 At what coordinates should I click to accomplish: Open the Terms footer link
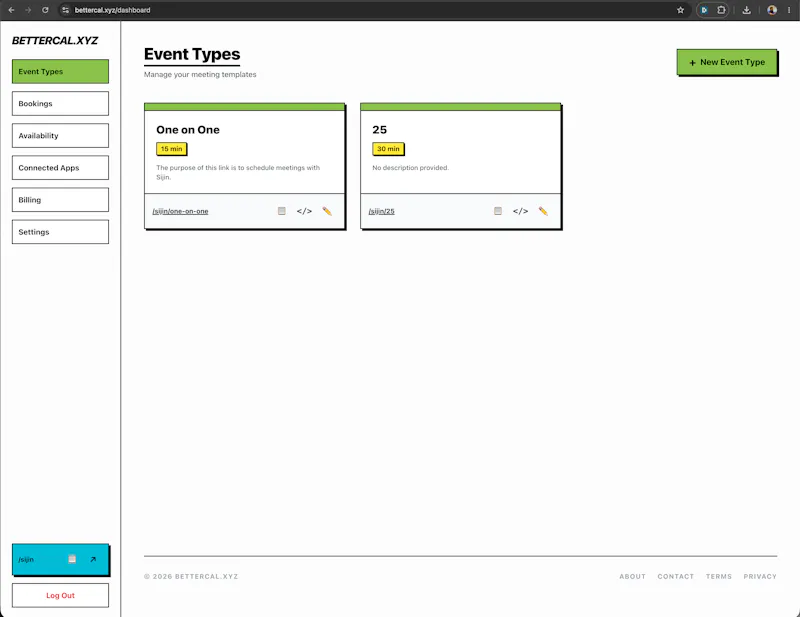(x=719, y=577)
